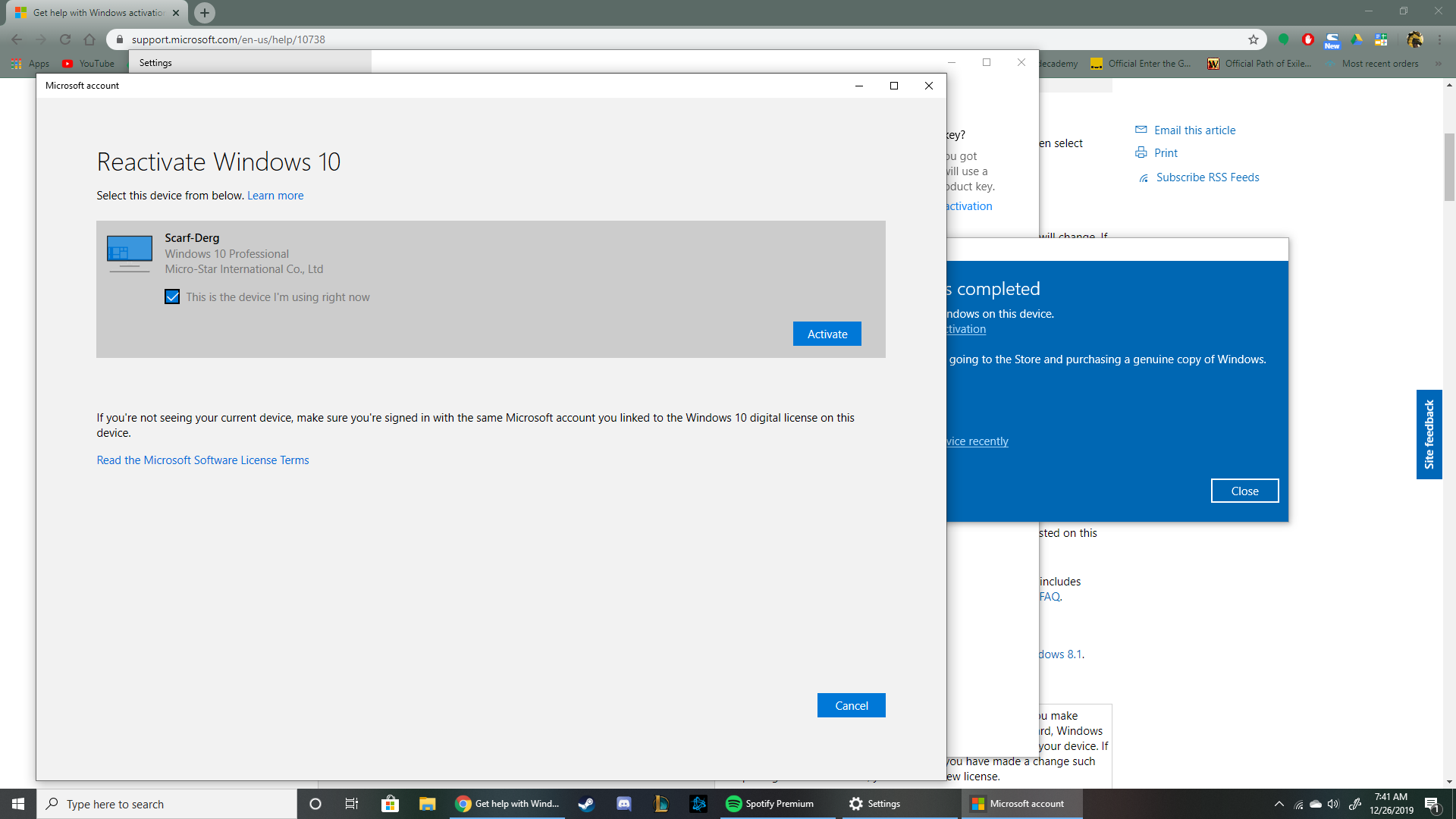This screenshot has height=819, width=1456.
Task: Open File Explorer from taskbar
Action: click(427, 804)
